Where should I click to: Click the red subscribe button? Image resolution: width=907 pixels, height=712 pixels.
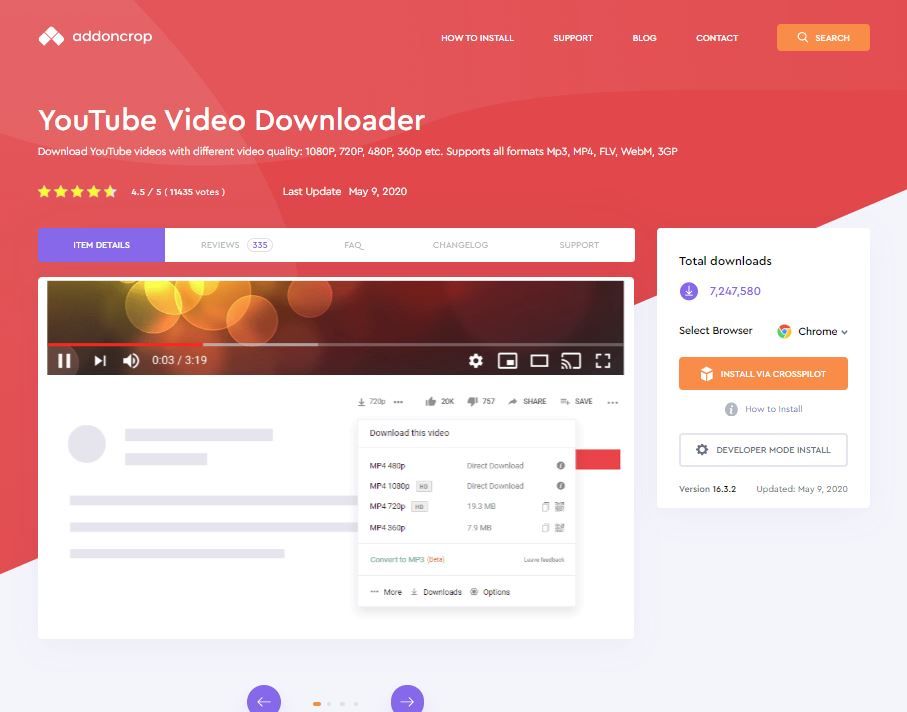598,459
